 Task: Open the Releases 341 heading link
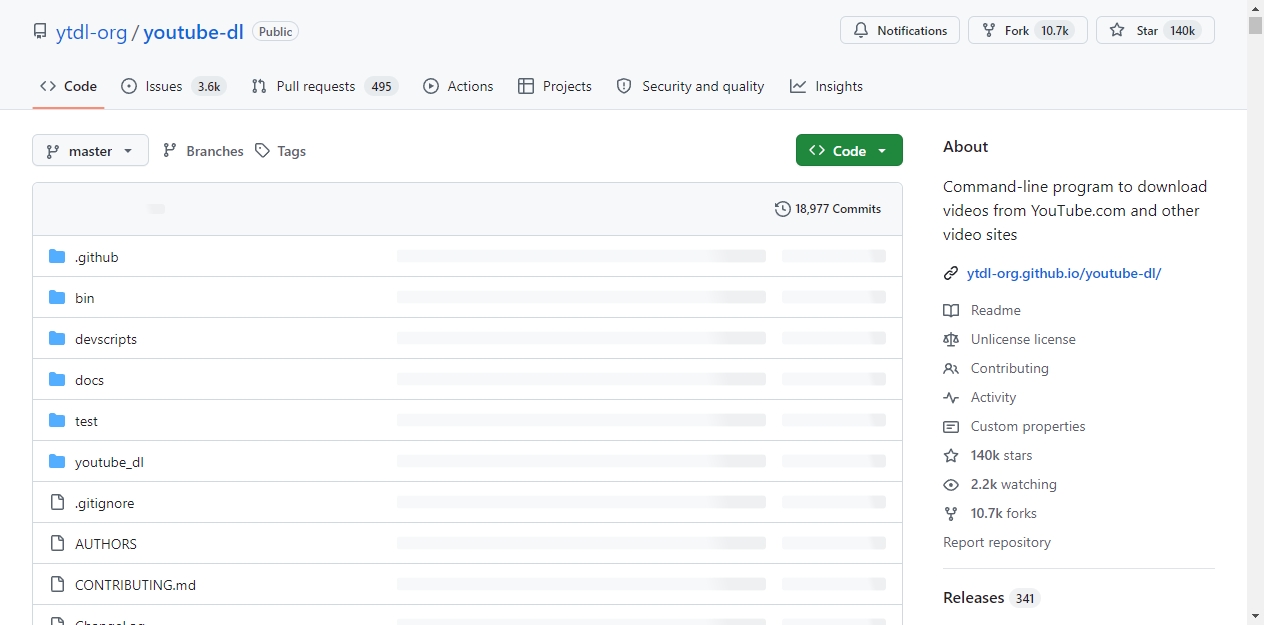[x=991, y=598]
